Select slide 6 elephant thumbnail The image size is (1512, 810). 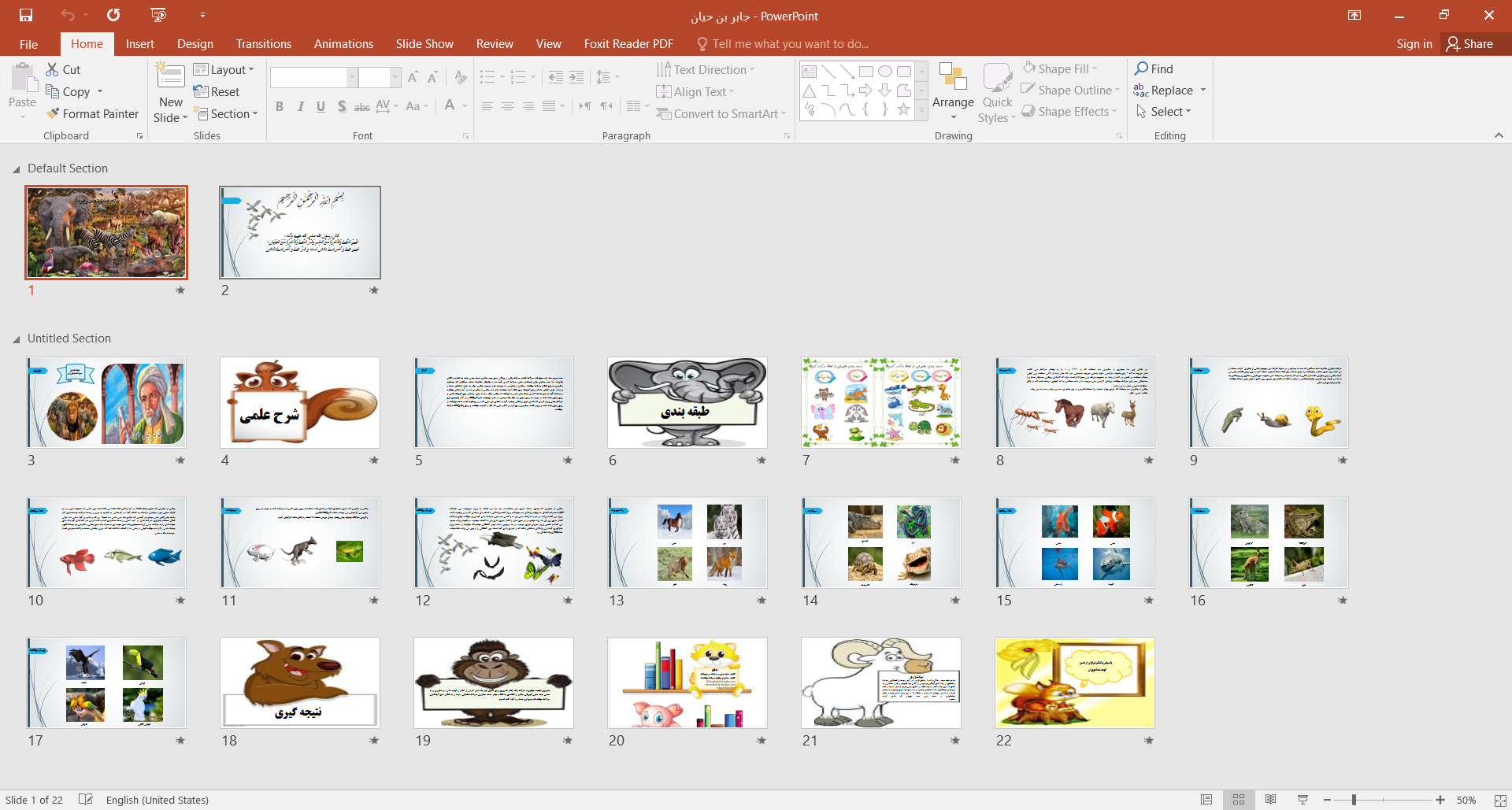pyautogui.click(x=687, y=402)
